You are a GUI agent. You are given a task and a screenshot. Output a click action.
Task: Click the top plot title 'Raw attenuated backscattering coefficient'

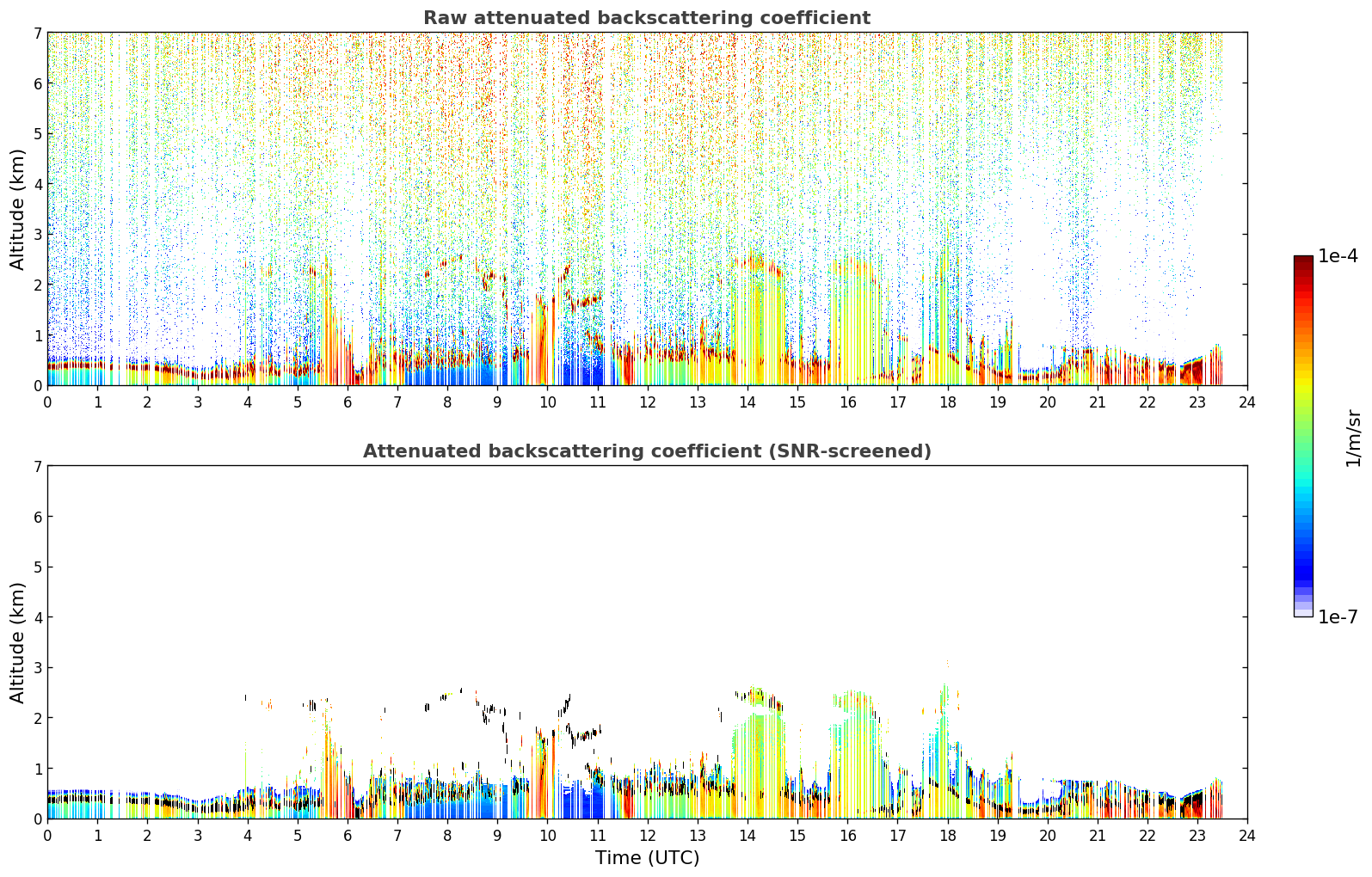(x=647, y=18)
